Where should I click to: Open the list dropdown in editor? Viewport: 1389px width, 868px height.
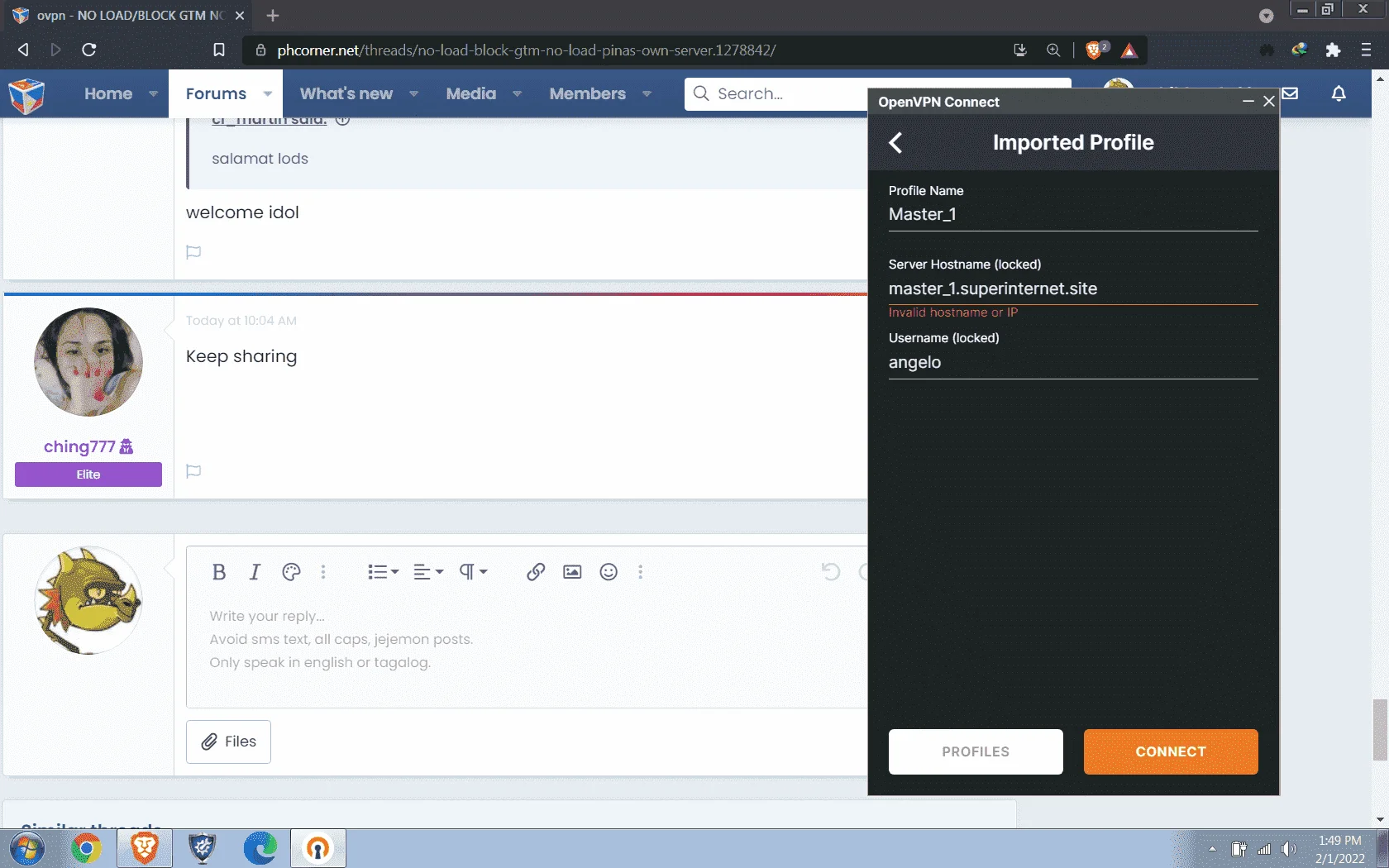(x=383, y=572)
